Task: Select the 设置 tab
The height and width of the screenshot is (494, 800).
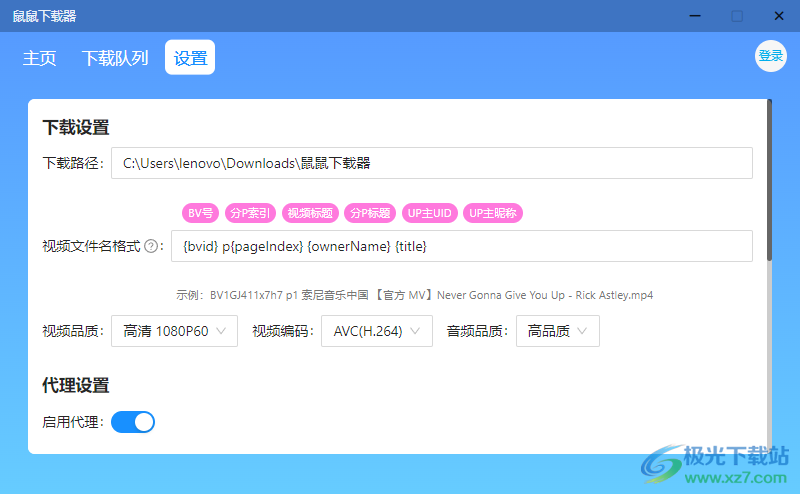Action: 190,58
